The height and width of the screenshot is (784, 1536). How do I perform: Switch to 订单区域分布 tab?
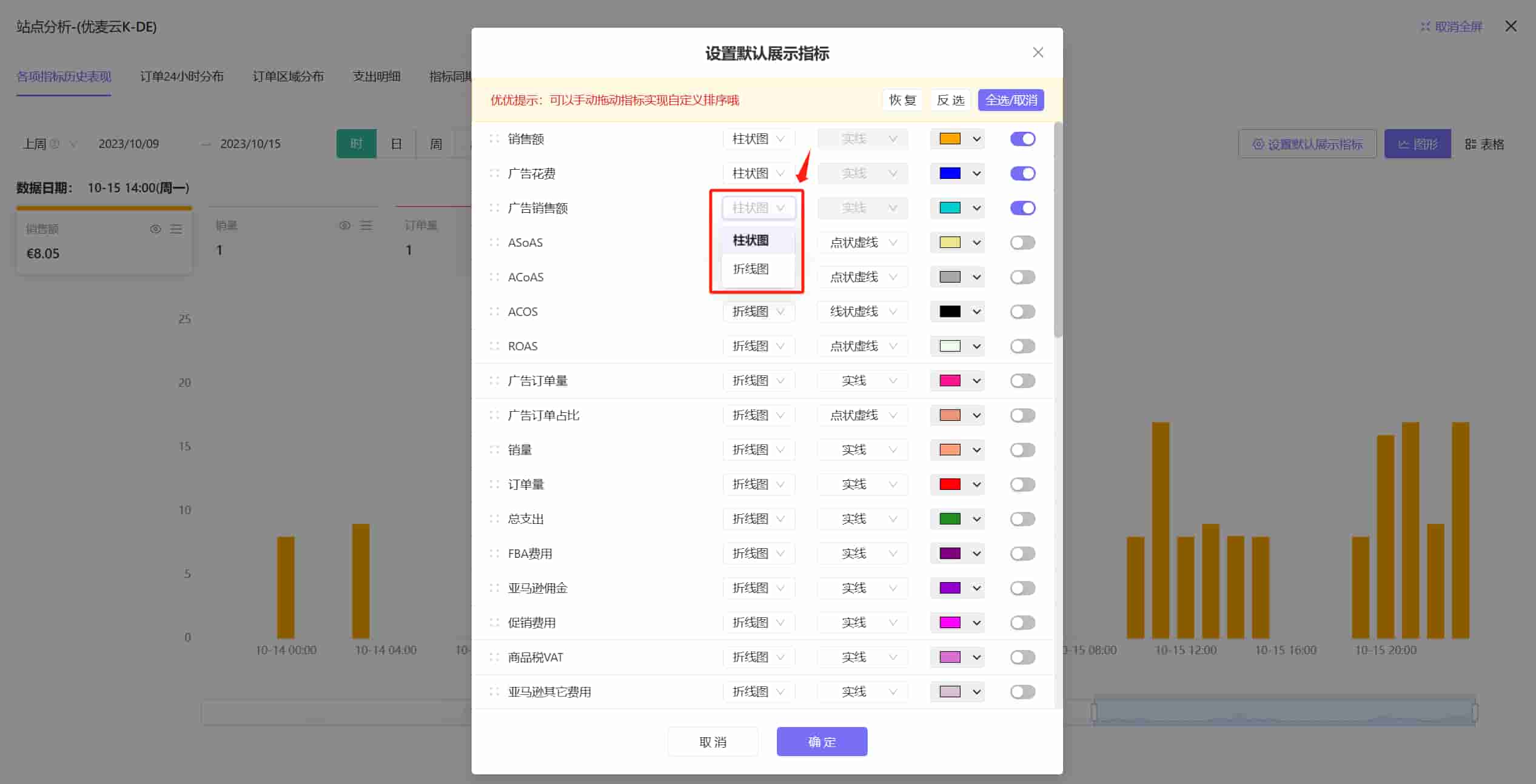[x=288, y=76]
